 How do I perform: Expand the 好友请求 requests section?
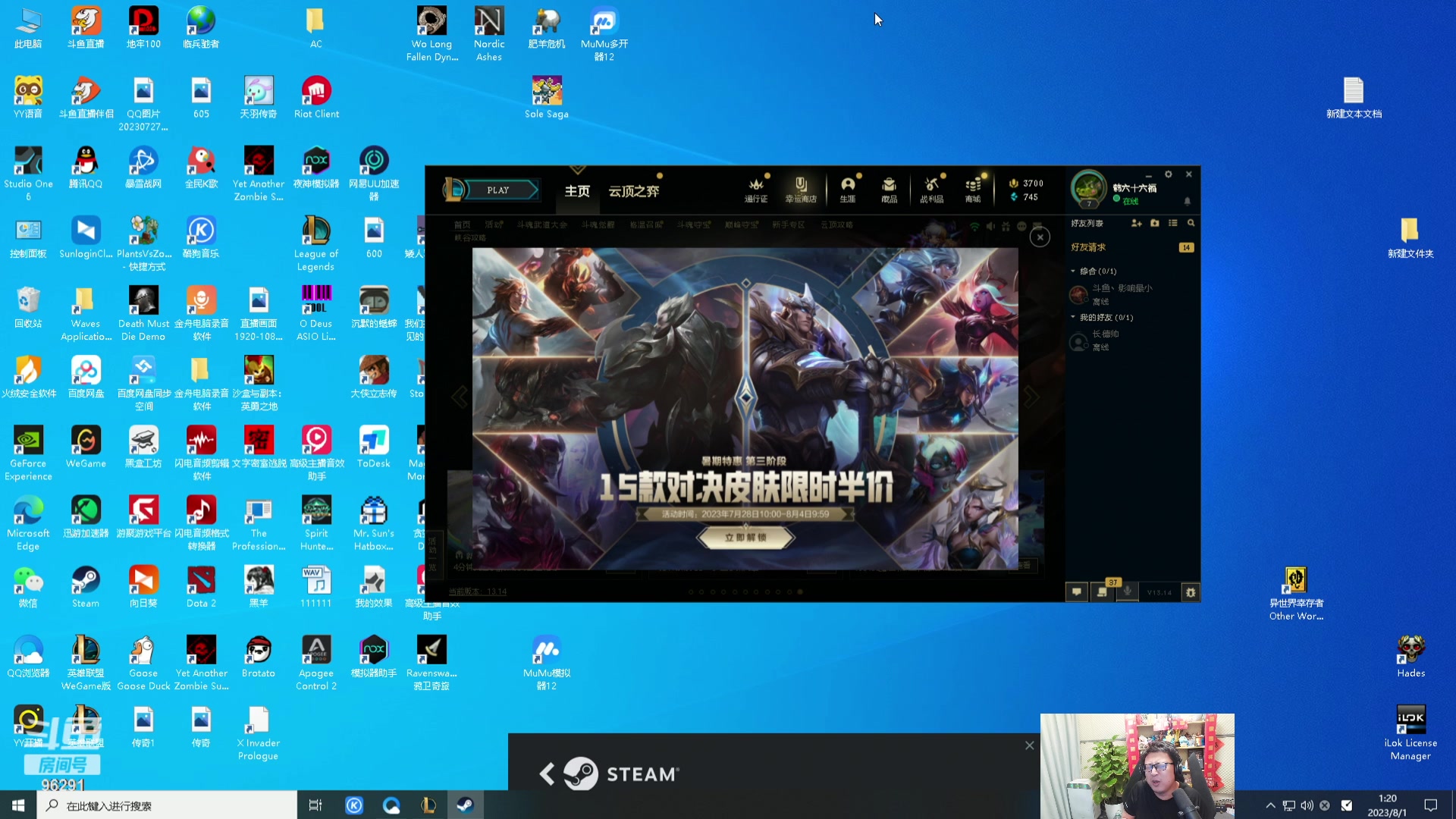(x=1088, y=247)
